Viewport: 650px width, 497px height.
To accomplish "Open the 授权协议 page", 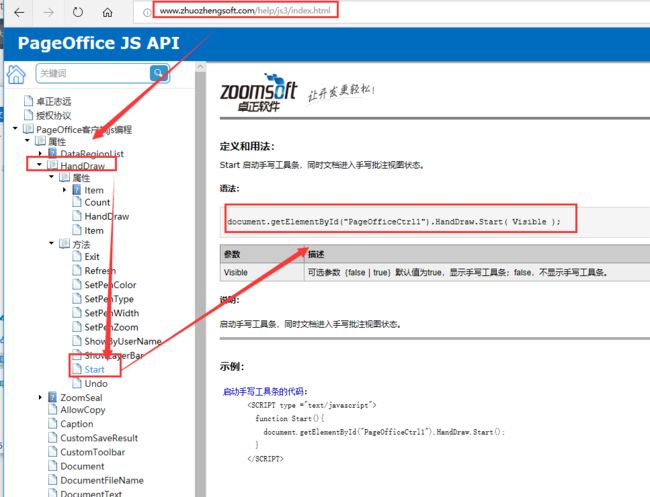I will click(53, 115).
